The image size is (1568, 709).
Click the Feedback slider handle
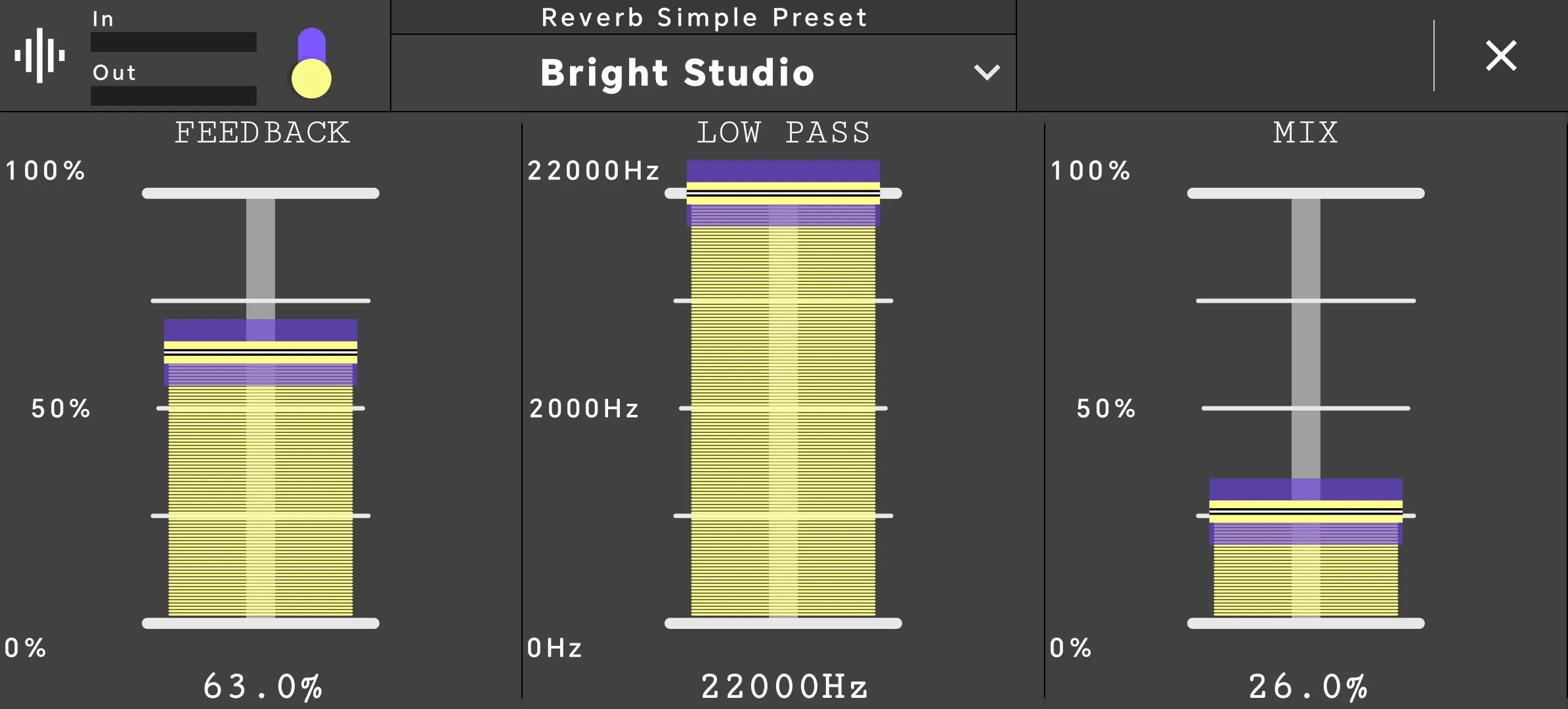click(x=261, y=353)
